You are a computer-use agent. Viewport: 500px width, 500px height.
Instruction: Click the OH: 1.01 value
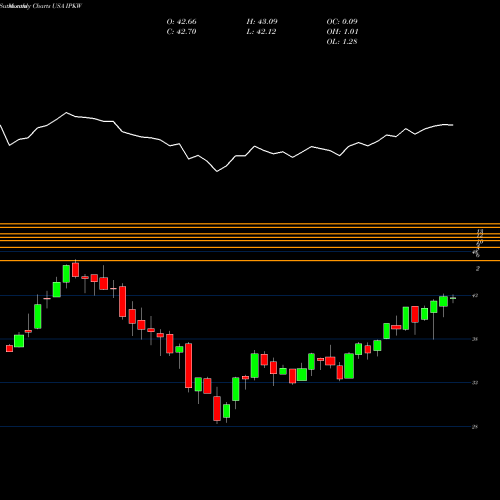point(342,32)
